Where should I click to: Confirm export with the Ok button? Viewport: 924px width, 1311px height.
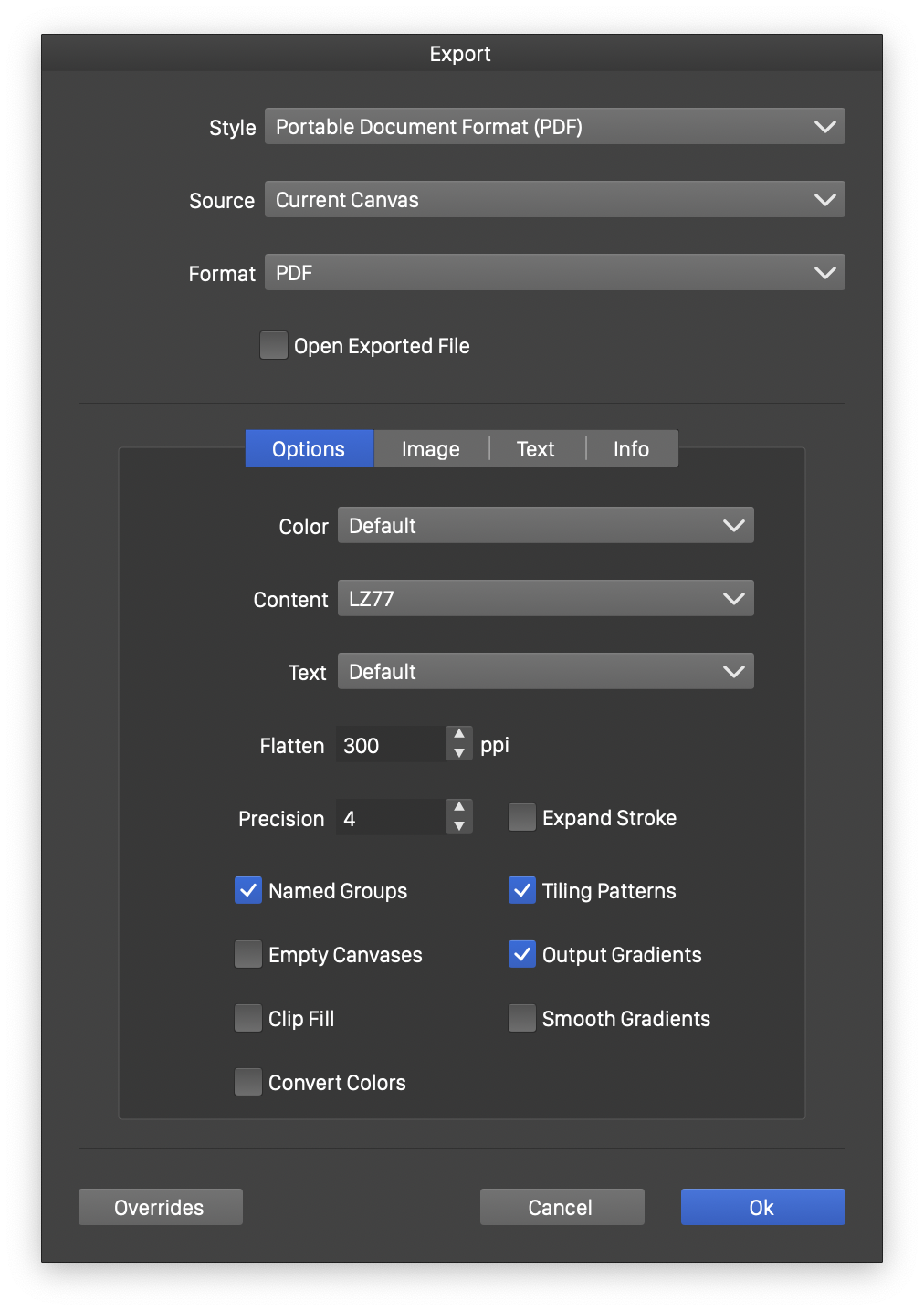point(762,1207)
